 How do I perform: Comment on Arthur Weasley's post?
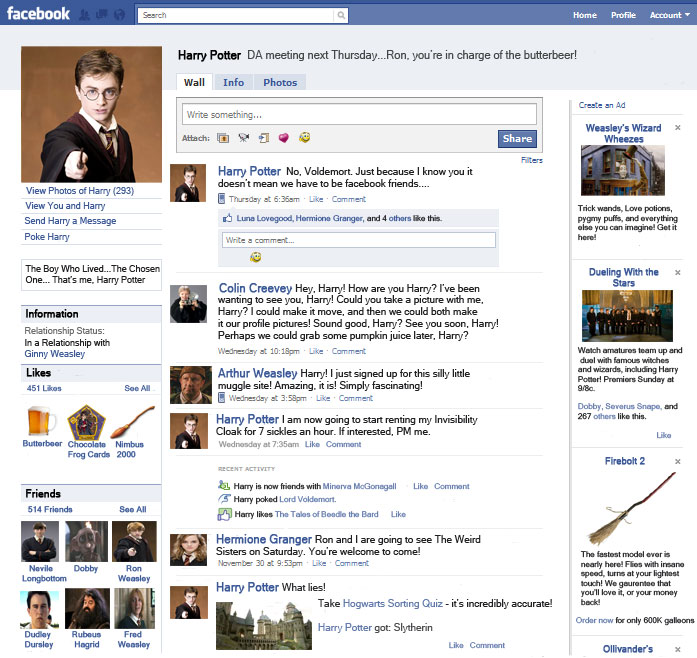(x=356, y=398)
